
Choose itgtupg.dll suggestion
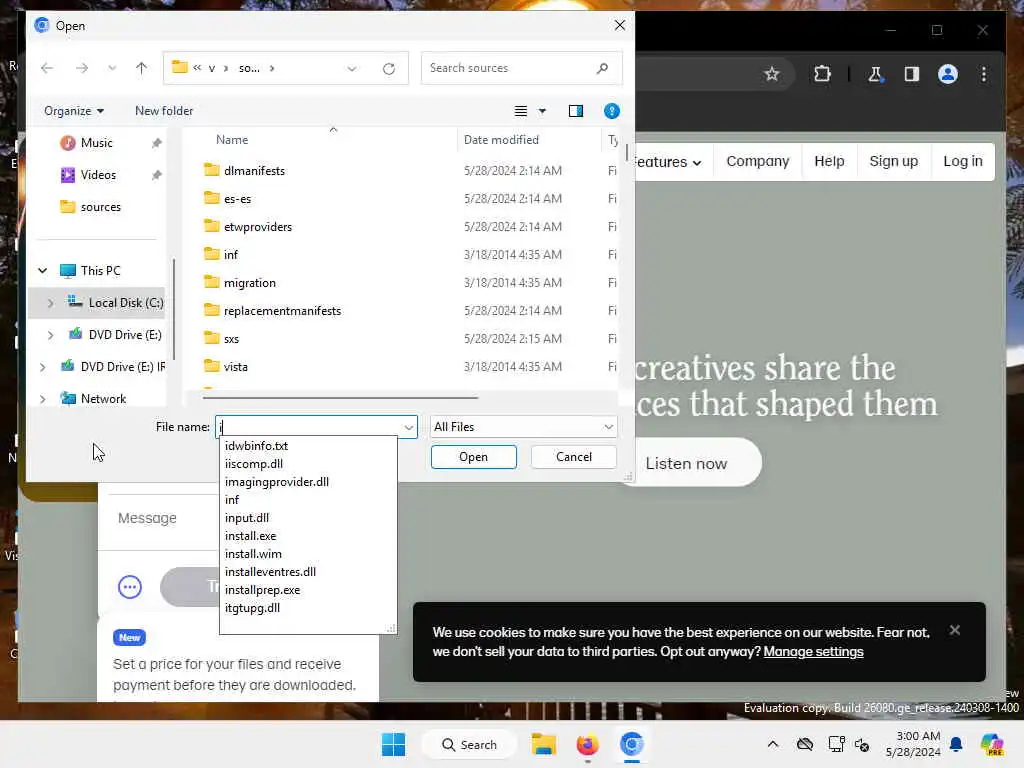pos(252,608)
